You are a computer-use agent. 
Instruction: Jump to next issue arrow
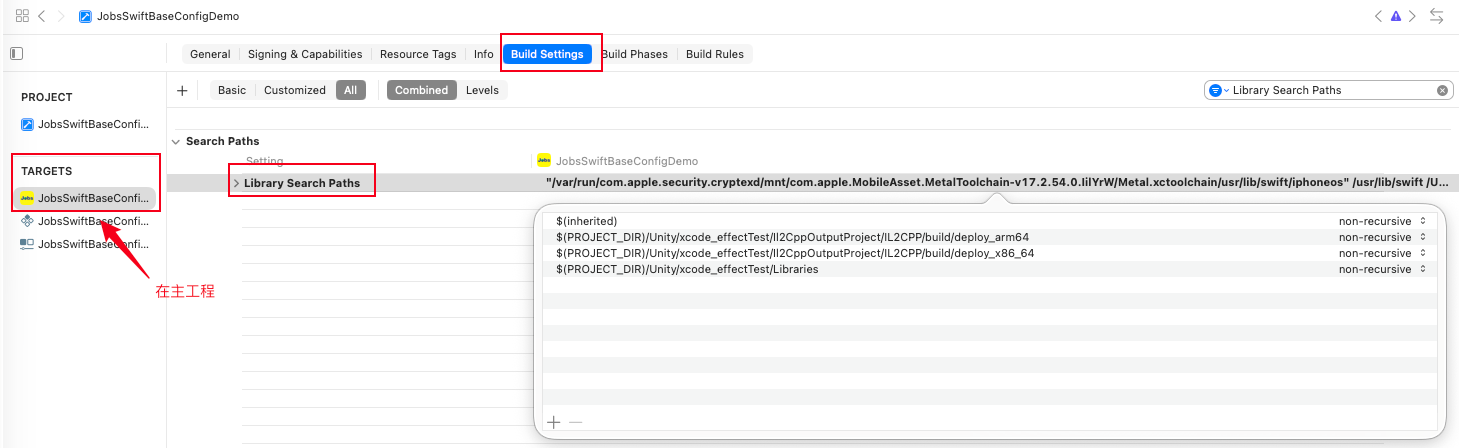click(x=1413, y=16)
